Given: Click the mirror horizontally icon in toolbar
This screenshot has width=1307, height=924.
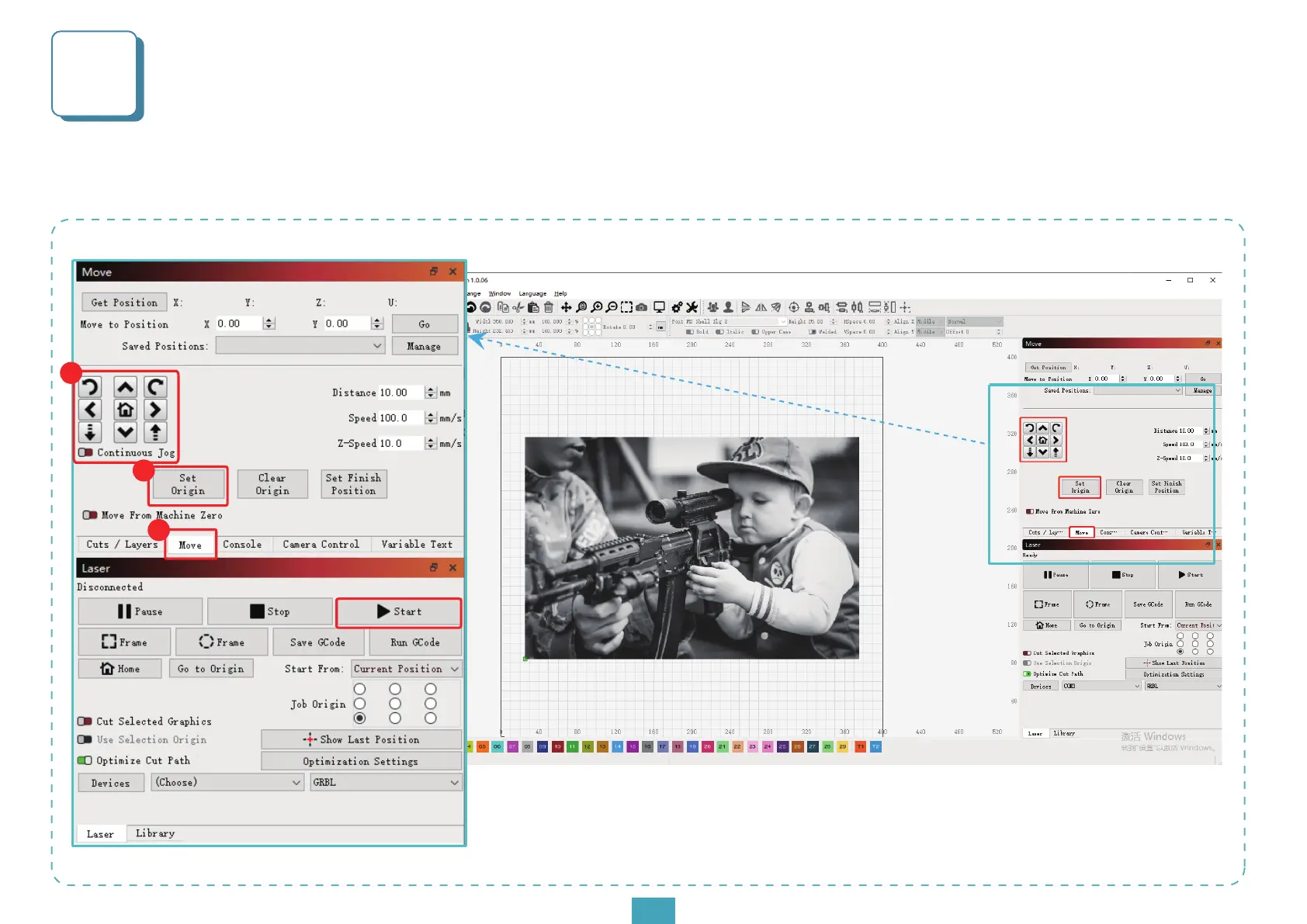Looking at the screenshot, I should tap(761, 307).
